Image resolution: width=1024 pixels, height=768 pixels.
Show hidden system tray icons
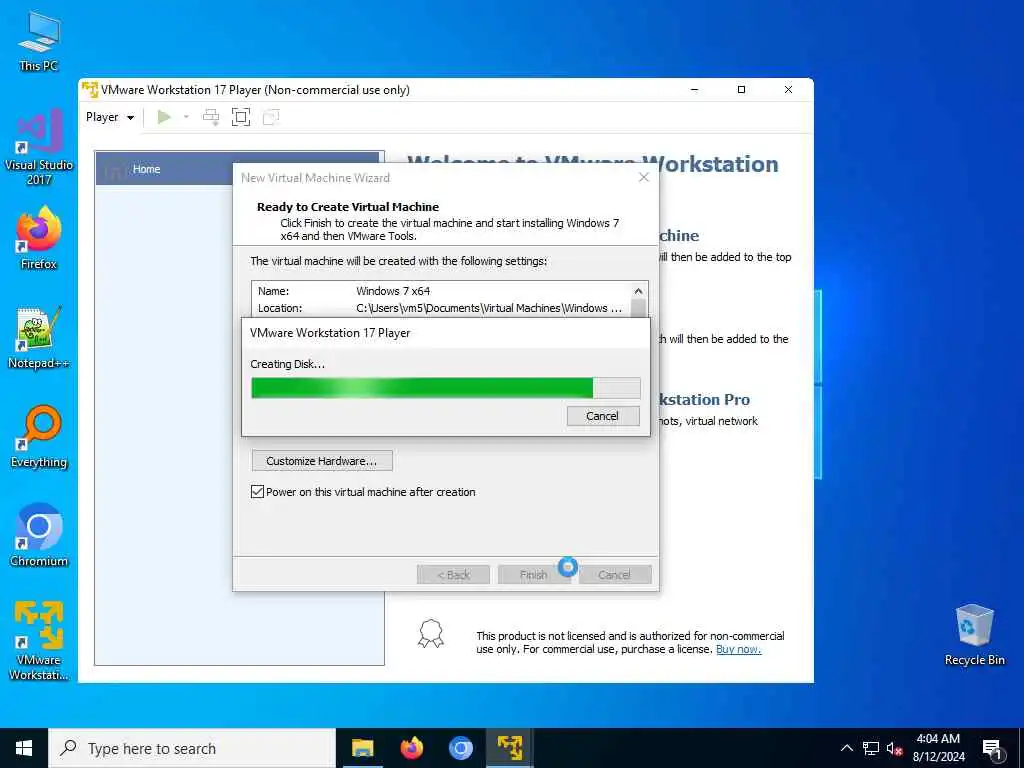tap(846, 748)
